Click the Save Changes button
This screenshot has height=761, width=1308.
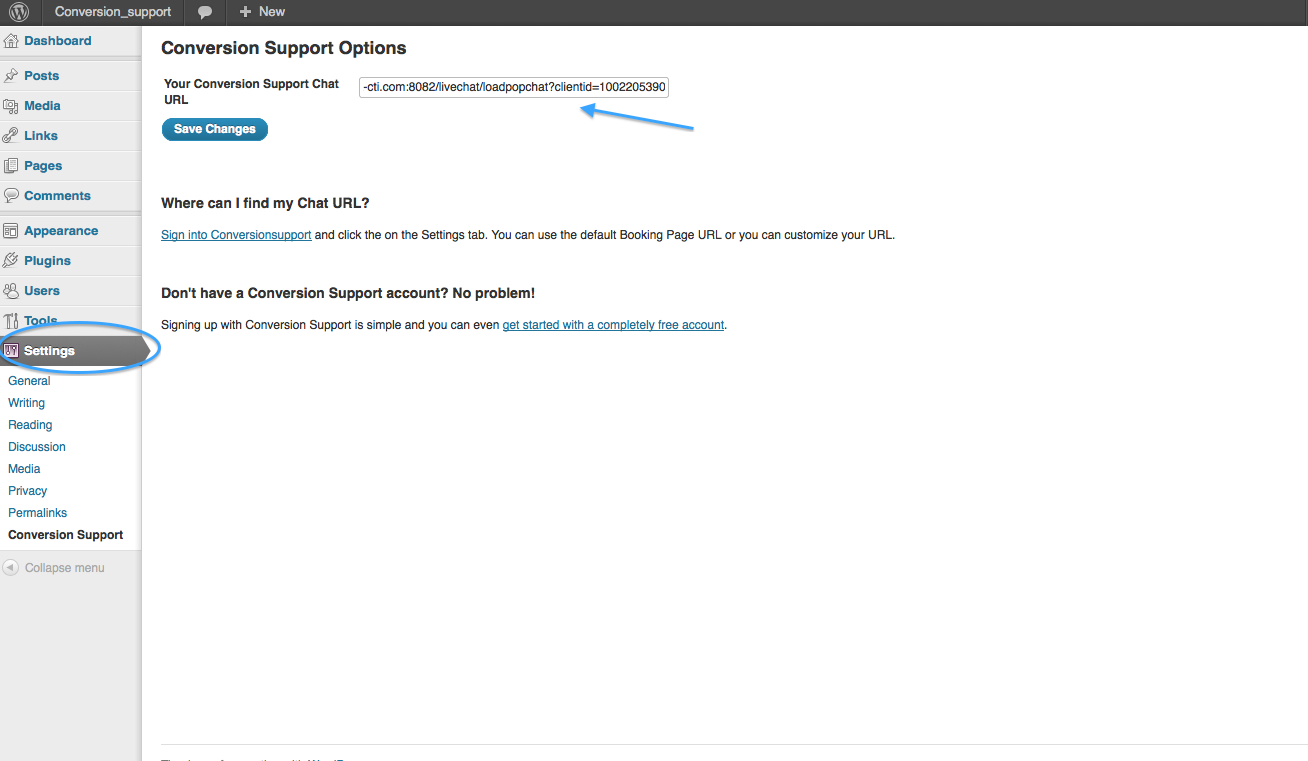(x=215, y=129)
